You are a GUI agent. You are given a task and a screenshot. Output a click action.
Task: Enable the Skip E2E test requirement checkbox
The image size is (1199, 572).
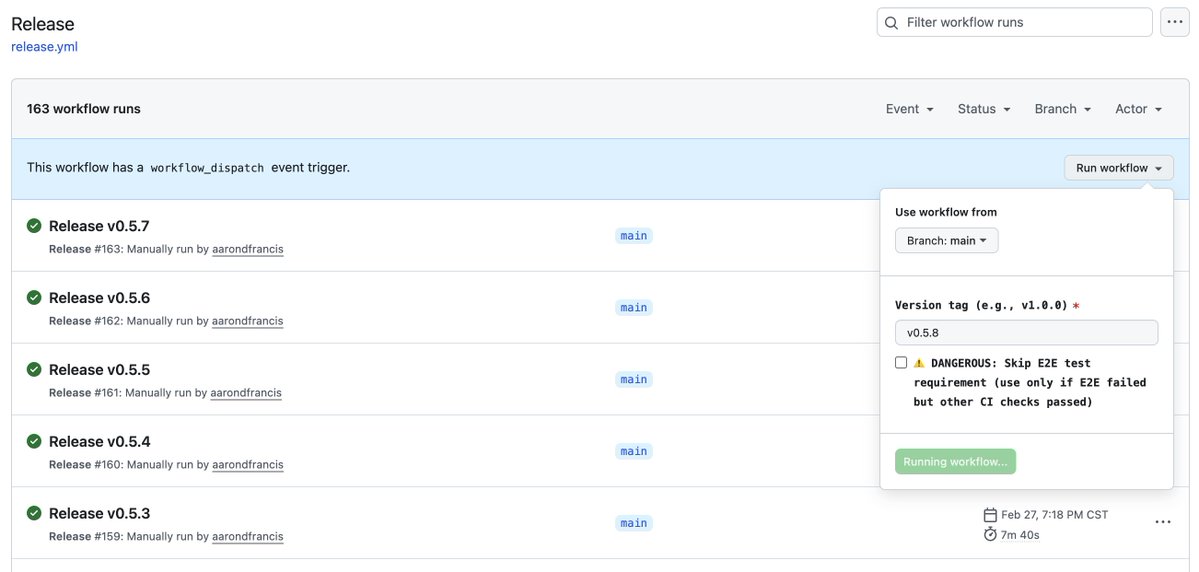coord(901,362)
